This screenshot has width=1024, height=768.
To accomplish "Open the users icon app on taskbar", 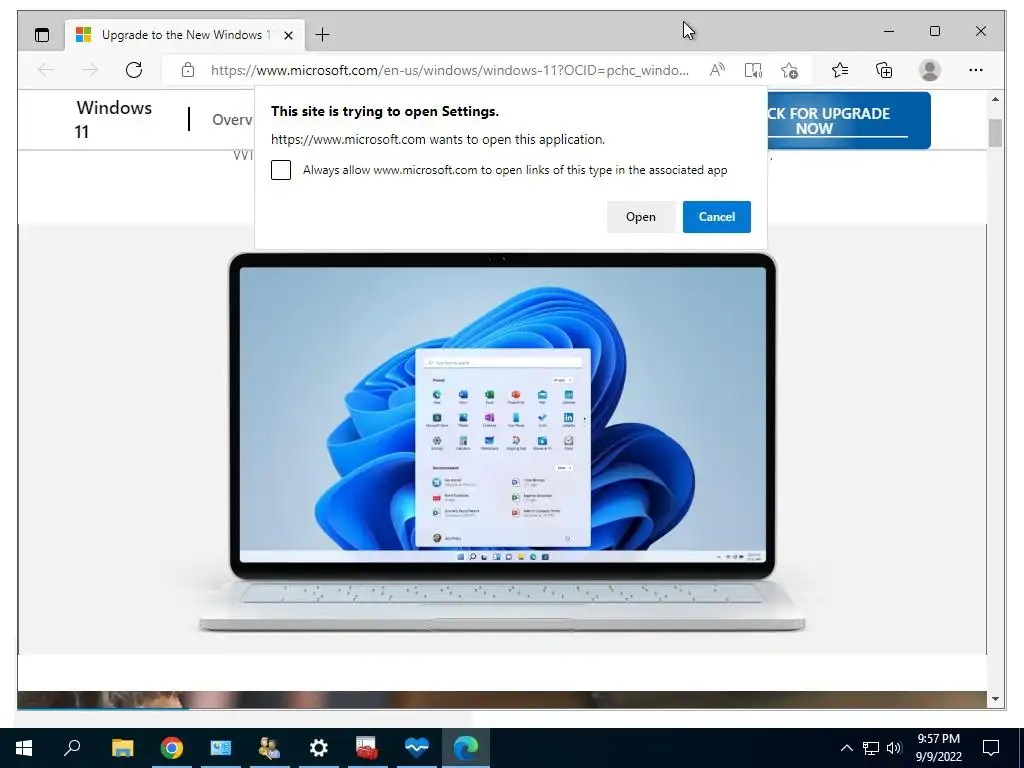I will [269, 748].
